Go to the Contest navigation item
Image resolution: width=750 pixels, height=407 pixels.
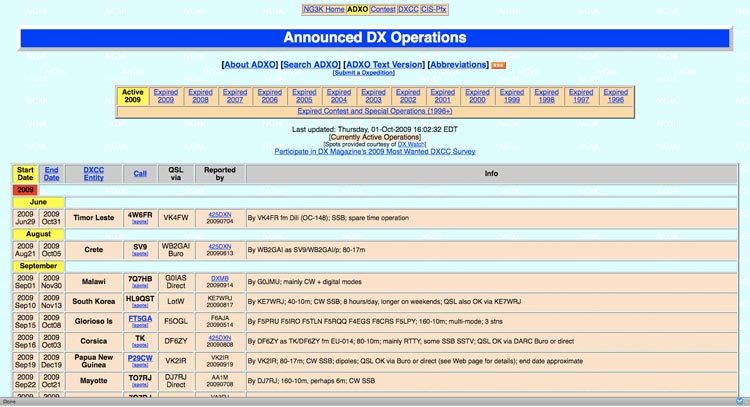click(382, 9)
